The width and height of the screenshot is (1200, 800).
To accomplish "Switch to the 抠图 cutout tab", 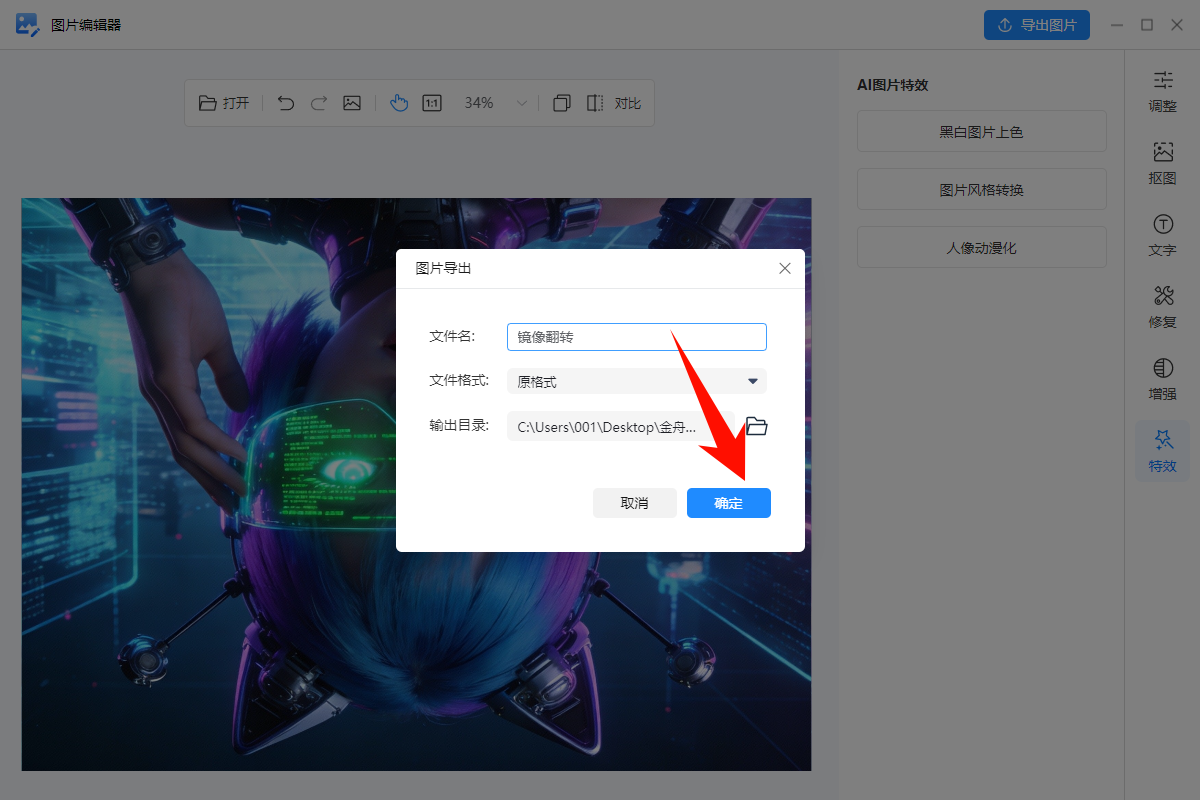I will [1162, 163].
